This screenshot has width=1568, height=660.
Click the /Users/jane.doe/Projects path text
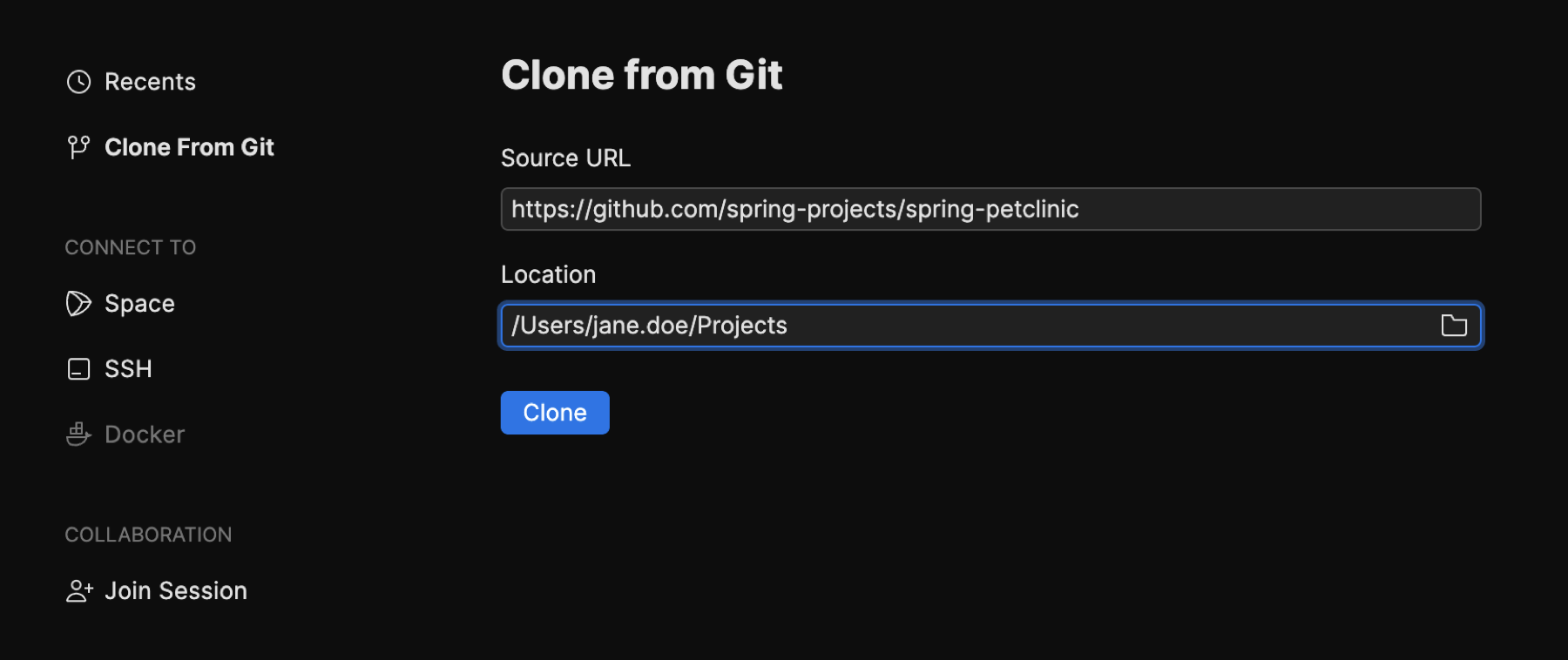[x=648, y=325]
